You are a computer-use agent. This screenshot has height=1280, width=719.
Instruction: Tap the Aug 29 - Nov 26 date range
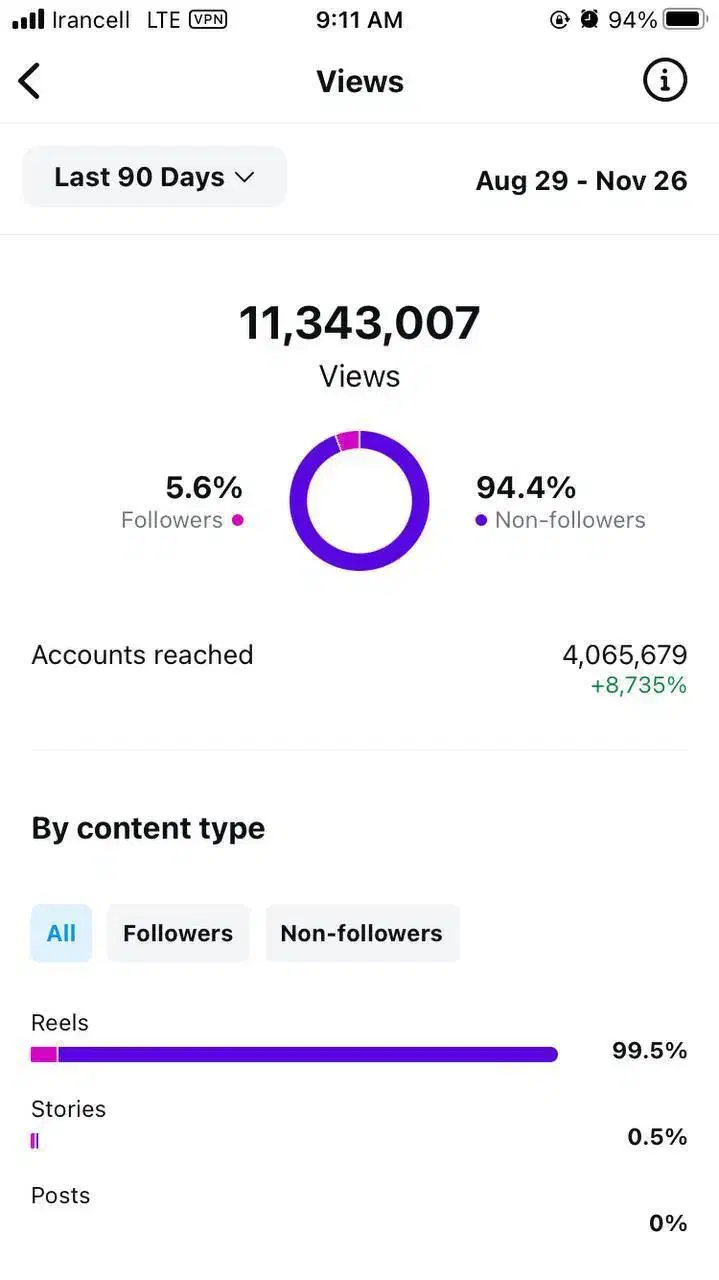581,181
